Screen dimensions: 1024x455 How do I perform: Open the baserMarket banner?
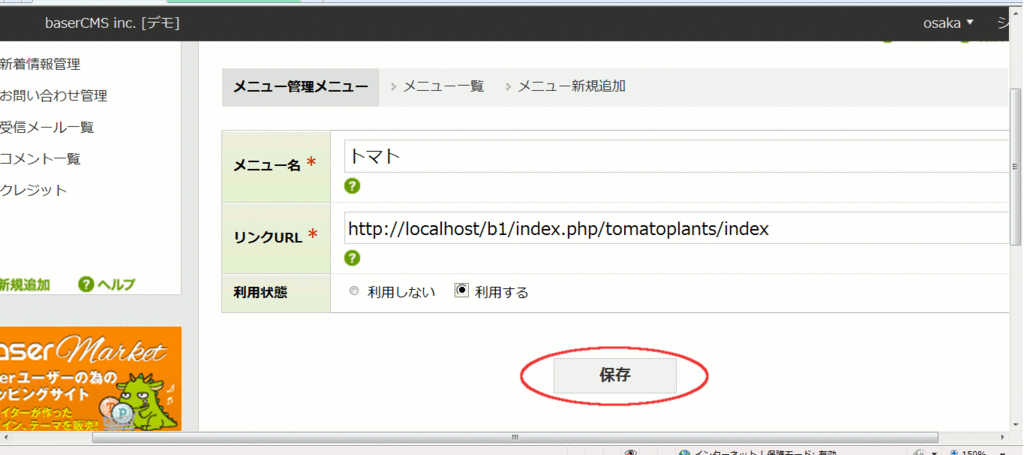tap(90, 379)
